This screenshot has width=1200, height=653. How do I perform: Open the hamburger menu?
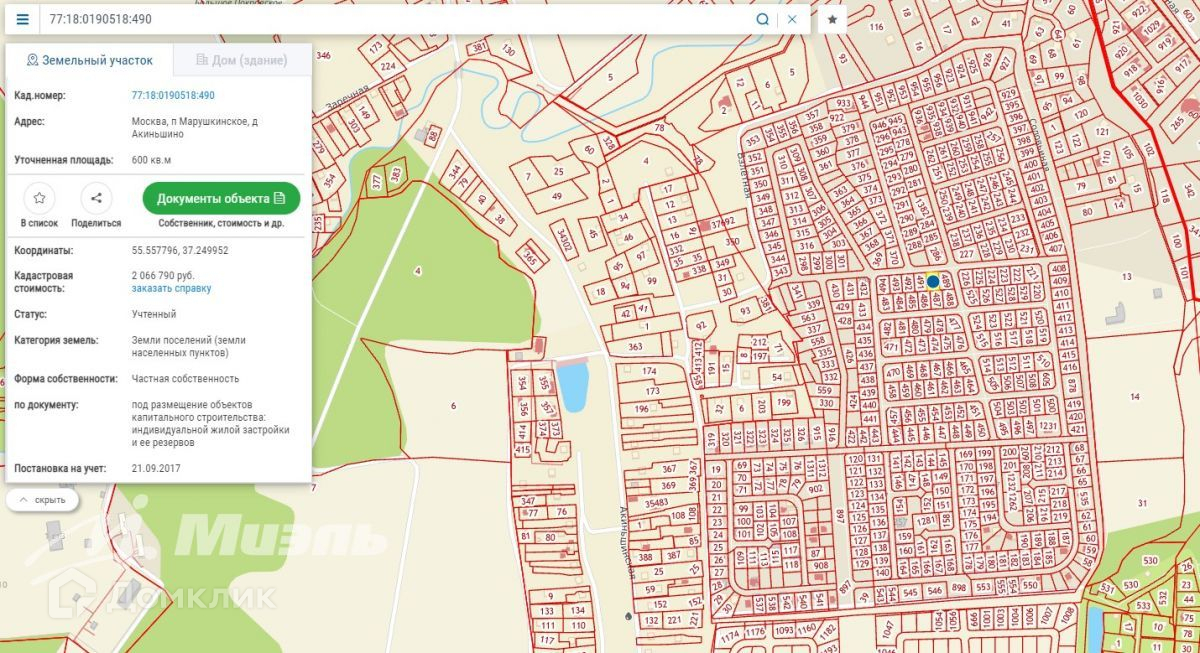22,19
